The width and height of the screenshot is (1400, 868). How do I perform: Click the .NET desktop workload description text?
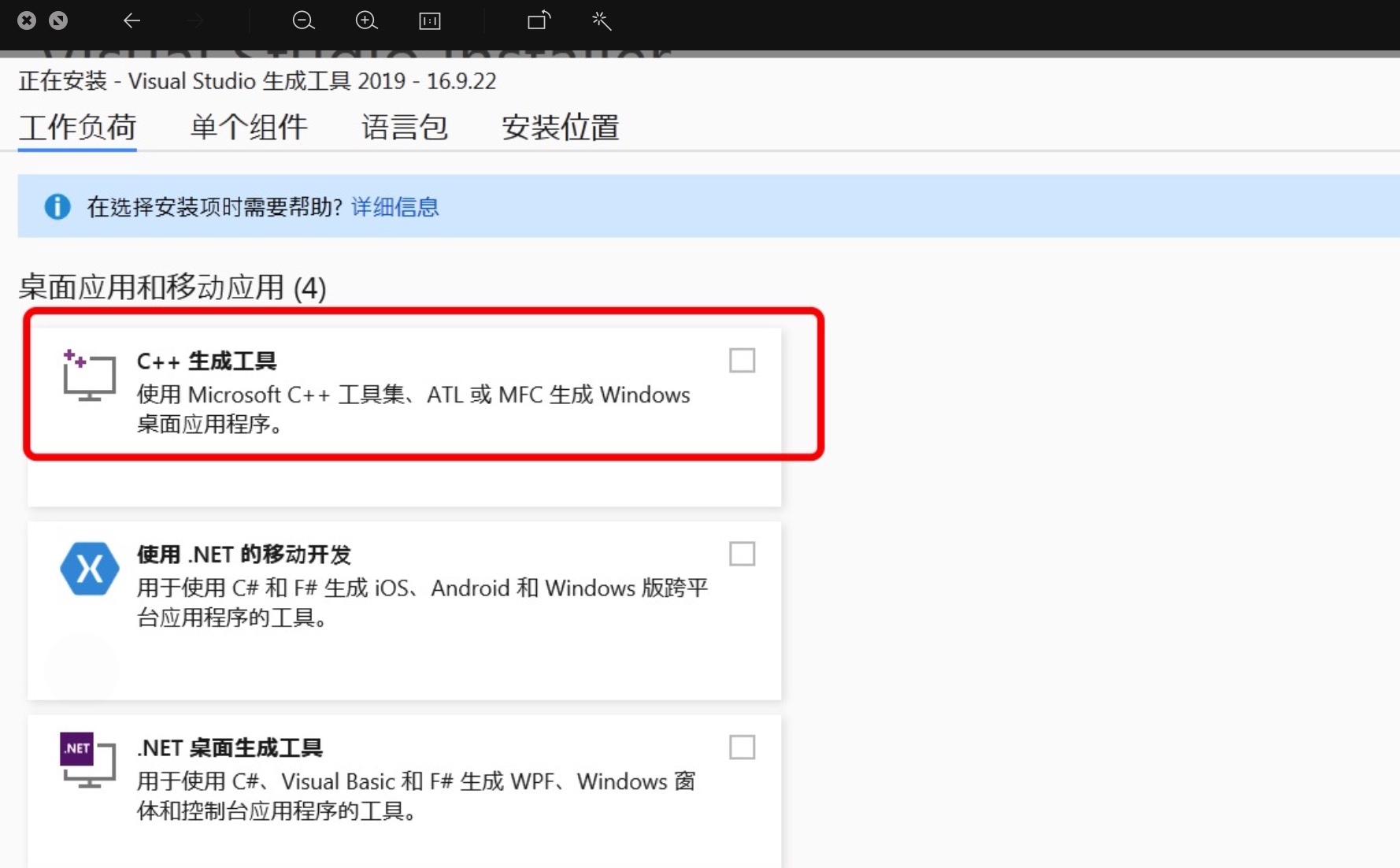pos(417,796)
